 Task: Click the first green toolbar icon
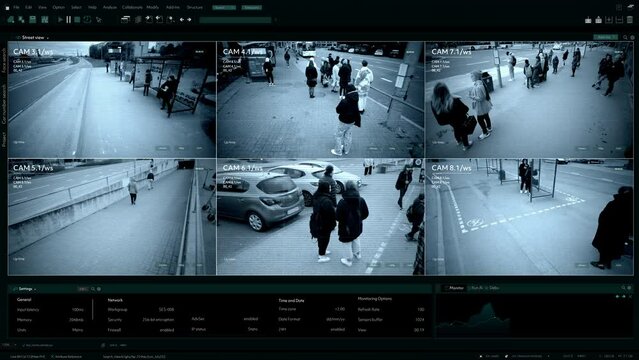(11, 19)
